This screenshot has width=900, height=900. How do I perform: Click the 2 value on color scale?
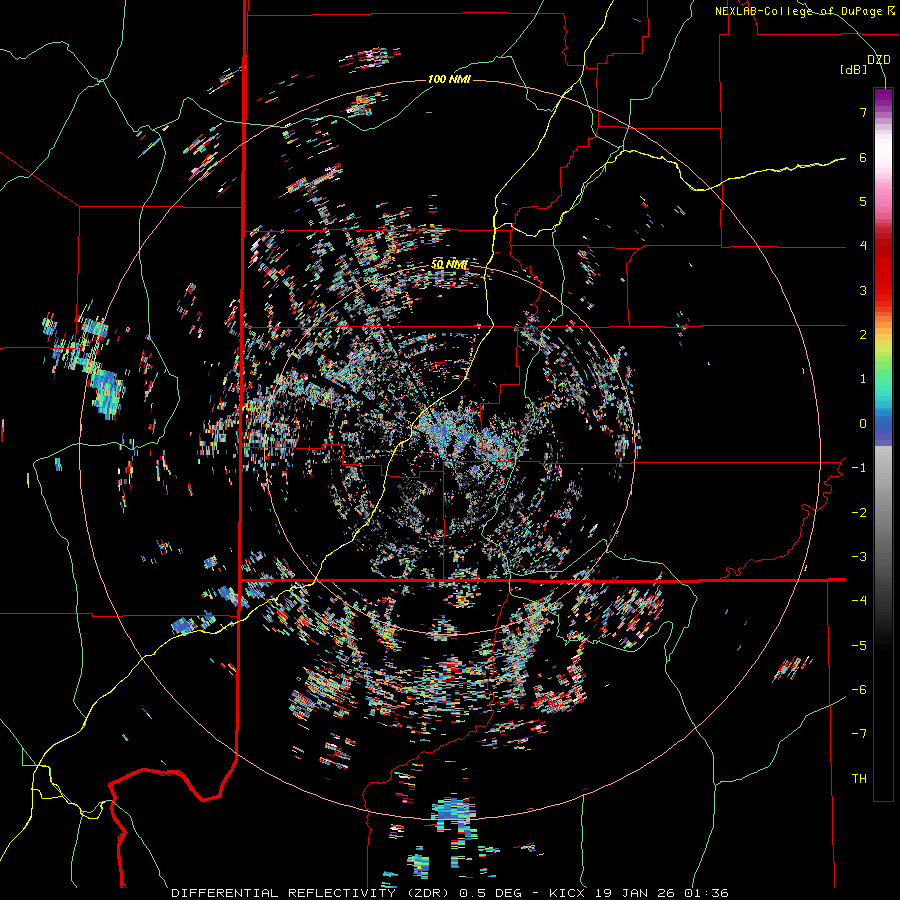click(863, 335)
